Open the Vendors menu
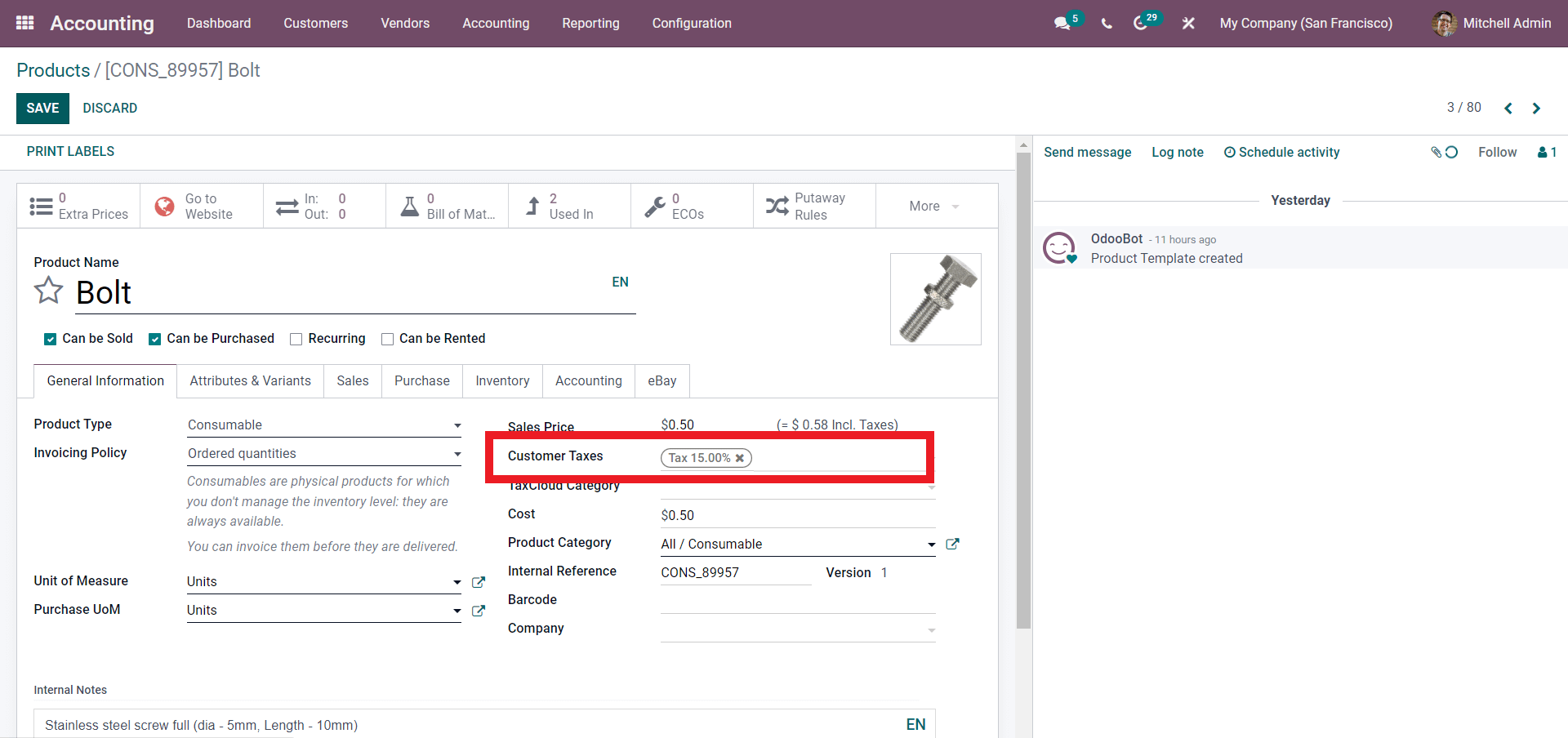 tap(405, 24)
